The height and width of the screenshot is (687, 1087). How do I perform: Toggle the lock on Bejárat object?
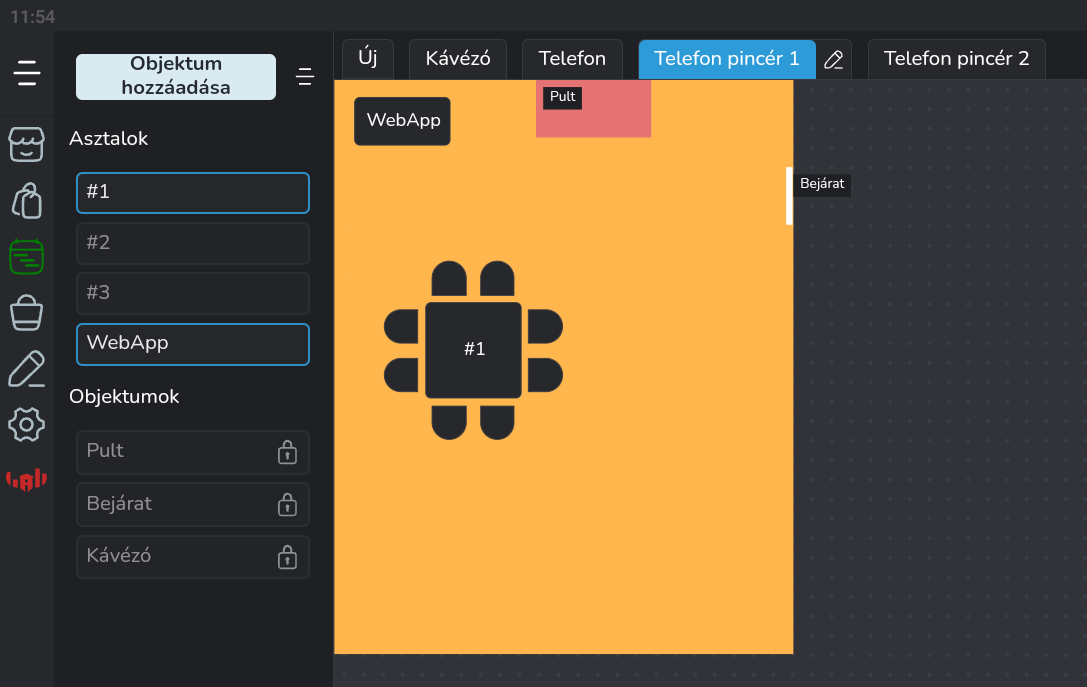[287, 504]
